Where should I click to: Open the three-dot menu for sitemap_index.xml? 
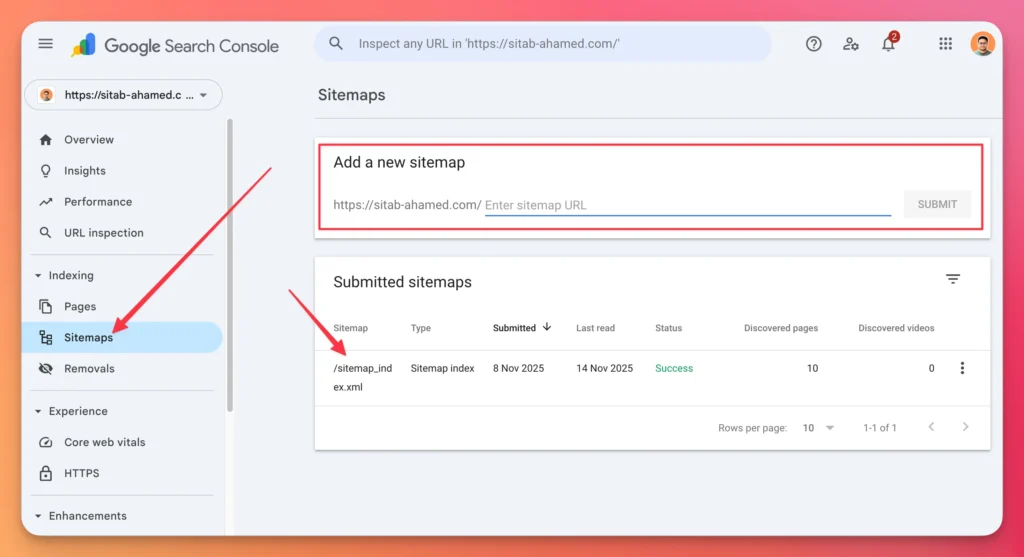[962, 368]
